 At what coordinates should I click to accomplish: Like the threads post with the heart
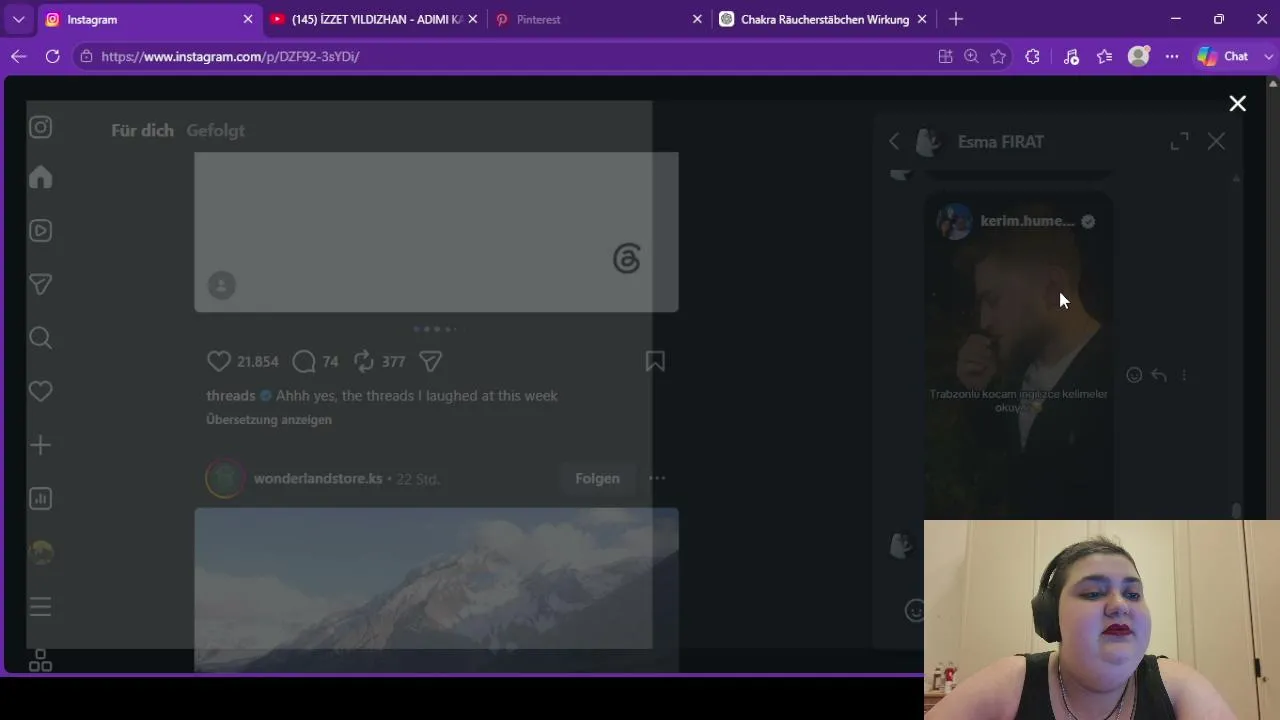(218, 361)
